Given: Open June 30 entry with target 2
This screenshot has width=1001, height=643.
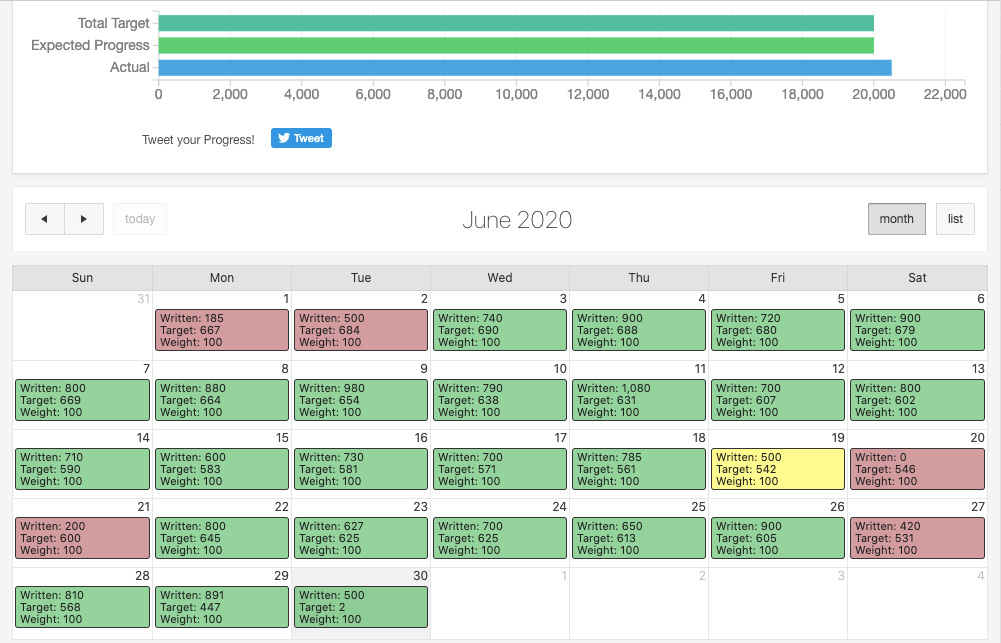Looking at the screenshot, I should pyautogui.click(x=361, y=607).
